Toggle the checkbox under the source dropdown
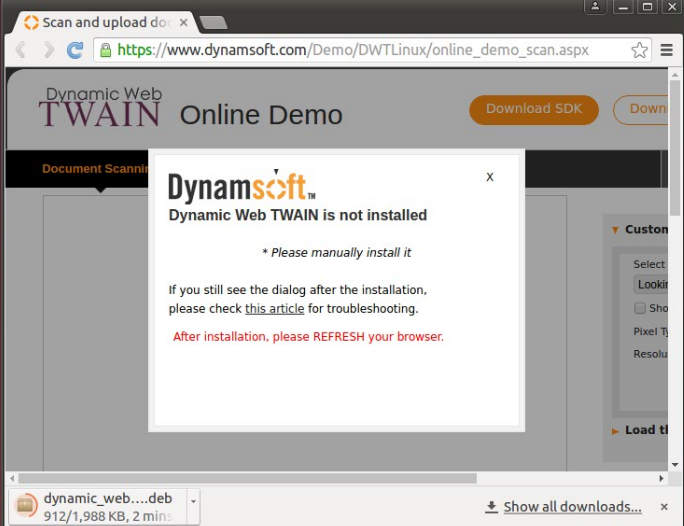The width and height of the screenshot is (684, 526). click(640, 309)
